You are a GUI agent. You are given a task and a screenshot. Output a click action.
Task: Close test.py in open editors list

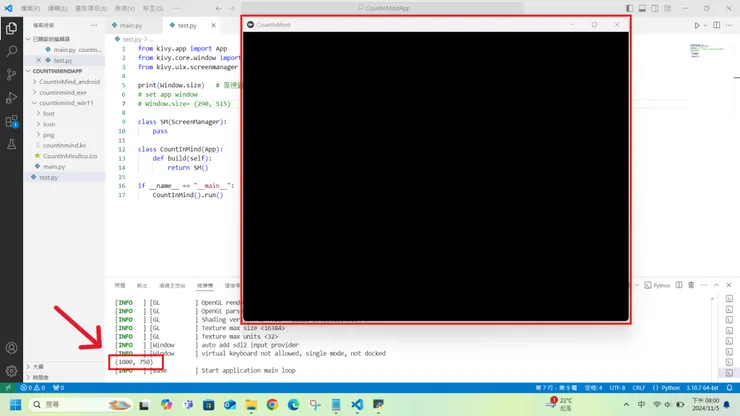click(38, 60)
